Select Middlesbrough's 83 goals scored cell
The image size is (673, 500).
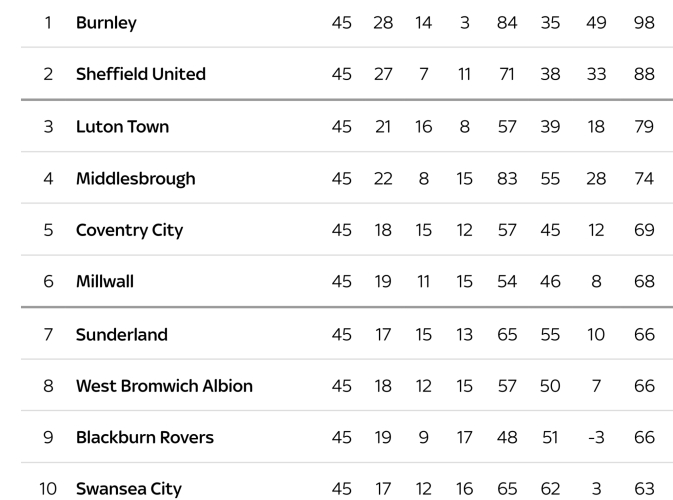[x=507, y=178]
